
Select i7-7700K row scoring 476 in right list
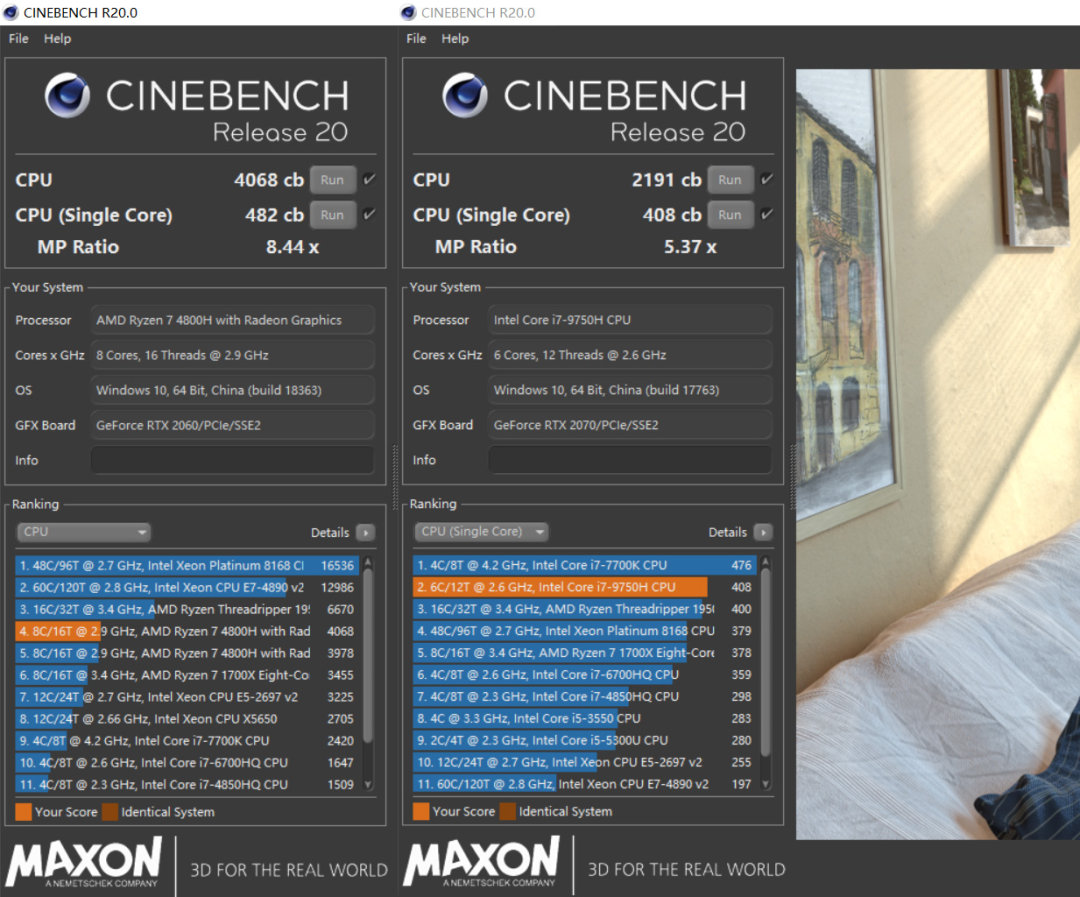[x=584, y=565]
